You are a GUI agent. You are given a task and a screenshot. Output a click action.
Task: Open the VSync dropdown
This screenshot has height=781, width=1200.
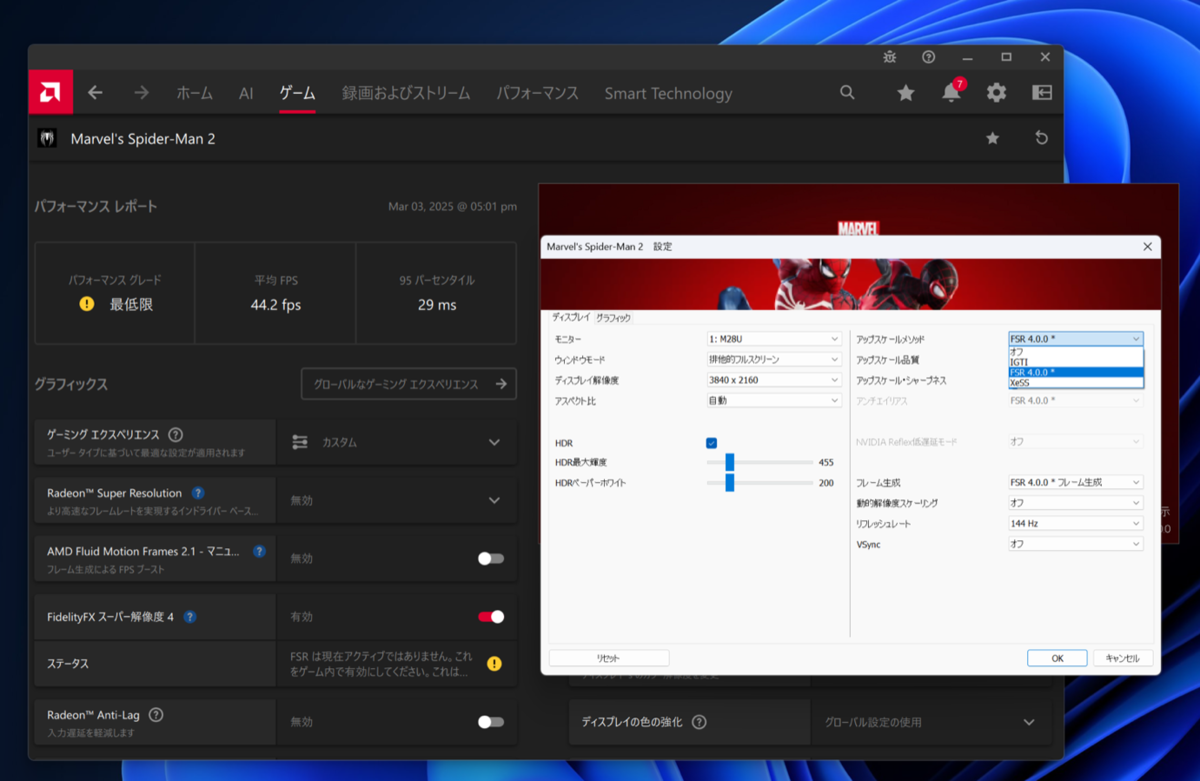(x=1075, y=544)
